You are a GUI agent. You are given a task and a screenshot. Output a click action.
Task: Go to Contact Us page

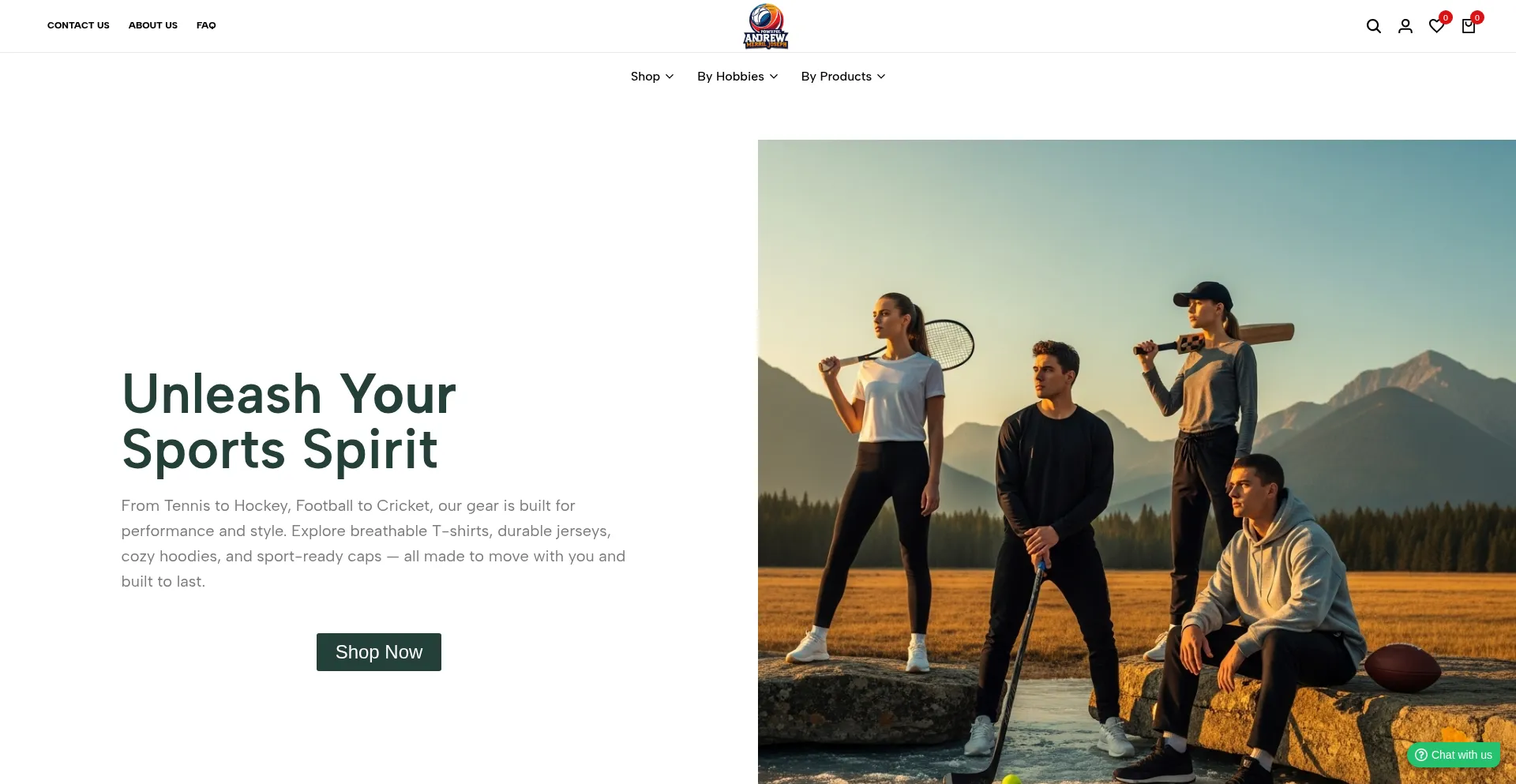pyautogui.click(x=78, y=25)
